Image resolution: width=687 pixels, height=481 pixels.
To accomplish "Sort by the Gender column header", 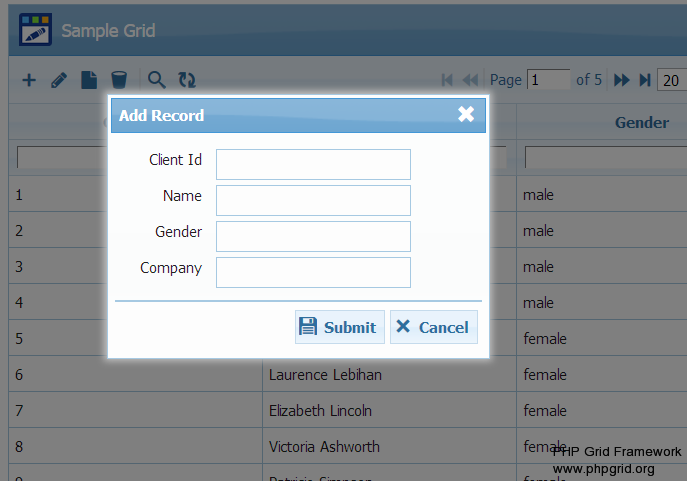I will (641, 122).
